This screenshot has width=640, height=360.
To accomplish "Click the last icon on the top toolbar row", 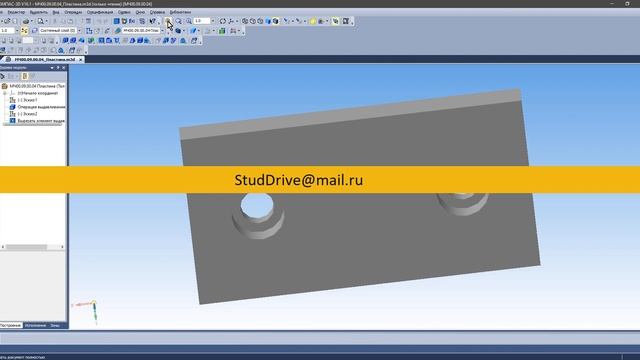I will pyautogui.click(x=346, y=21).
